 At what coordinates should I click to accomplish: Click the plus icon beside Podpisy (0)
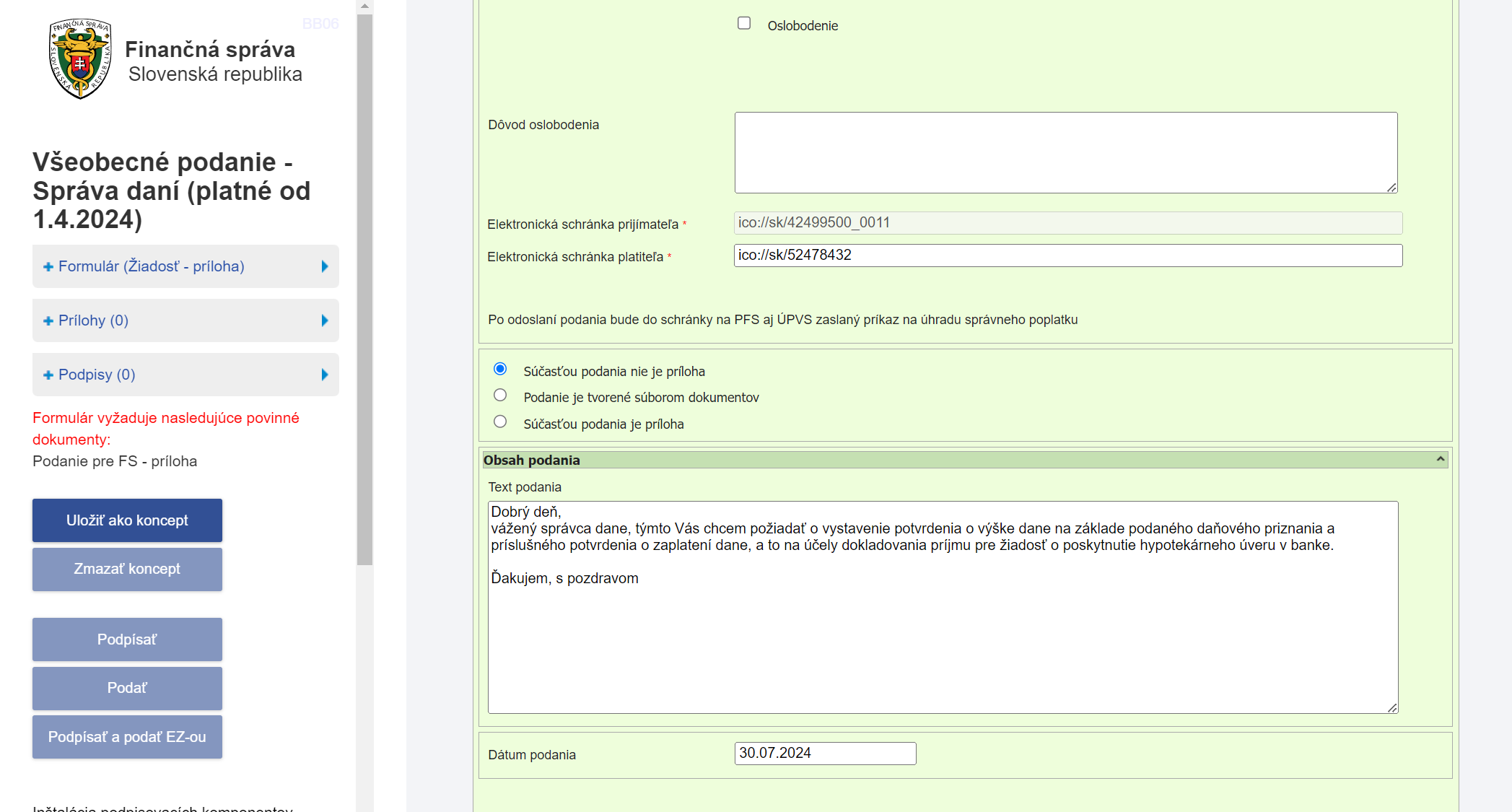click(48, 375)
